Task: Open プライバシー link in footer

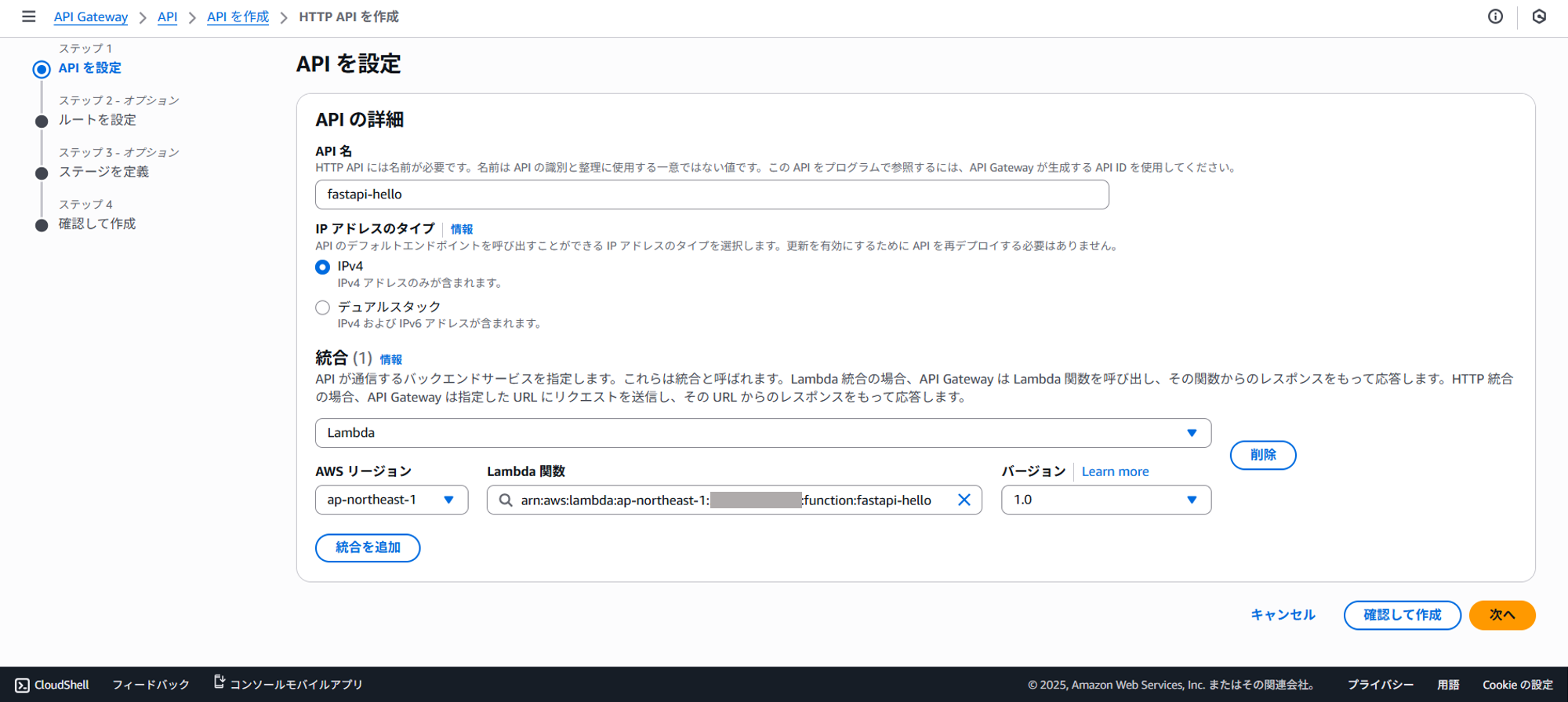Action: pos(1381,685)
